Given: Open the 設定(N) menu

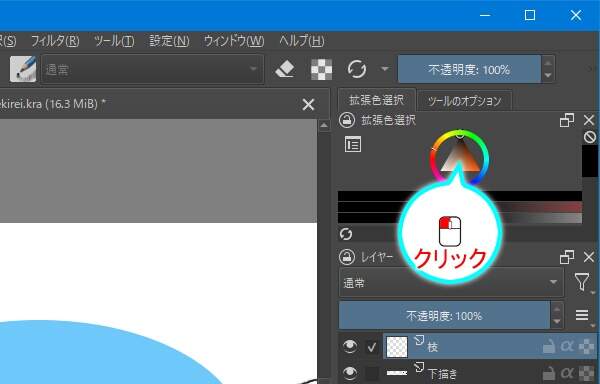Looking at the screenshot, I should point(169,41).
